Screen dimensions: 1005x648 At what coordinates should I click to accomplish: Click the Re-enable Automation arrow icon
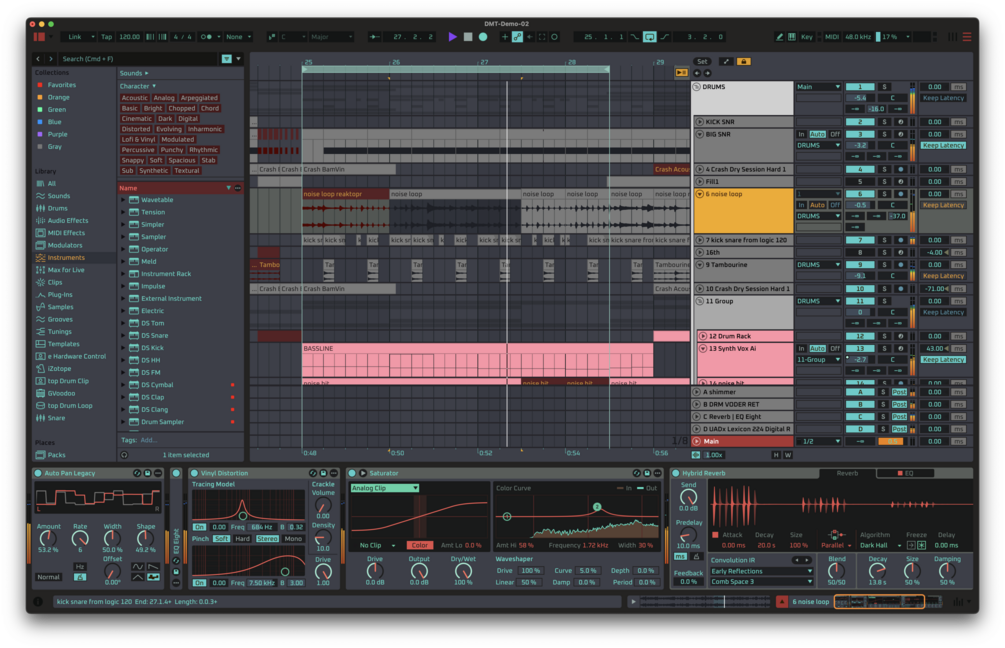coord(530,37)
